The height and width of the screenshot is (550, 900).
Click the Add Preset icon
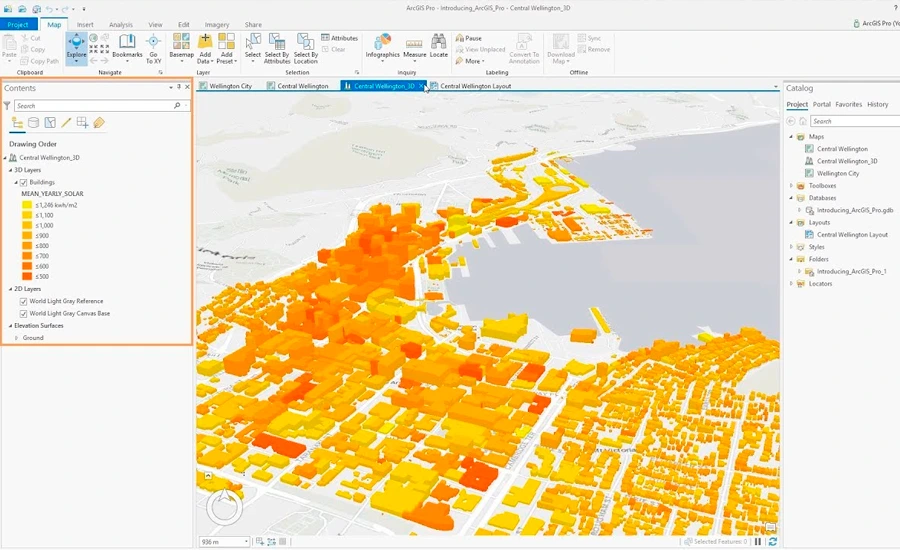(x=226, y=41)
